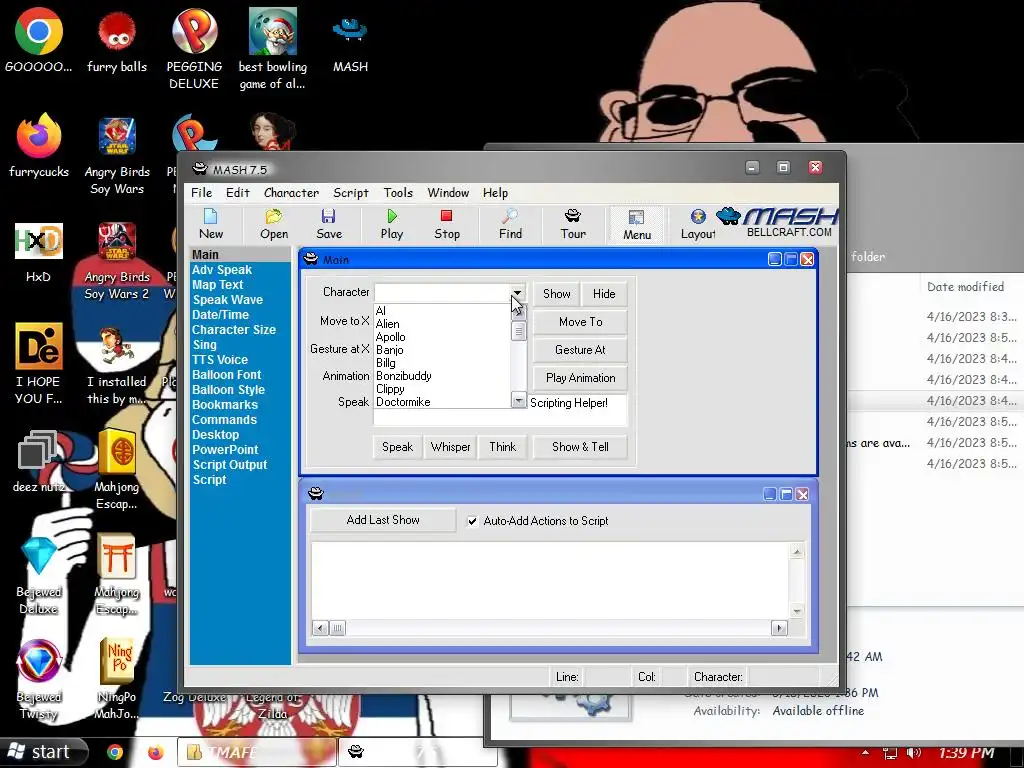The height and width of the screenshot is (768, 1024).
Task: Click the script area horizontal scrollbar right arrow
Action: pyautogui.click(x=779, y=628)
